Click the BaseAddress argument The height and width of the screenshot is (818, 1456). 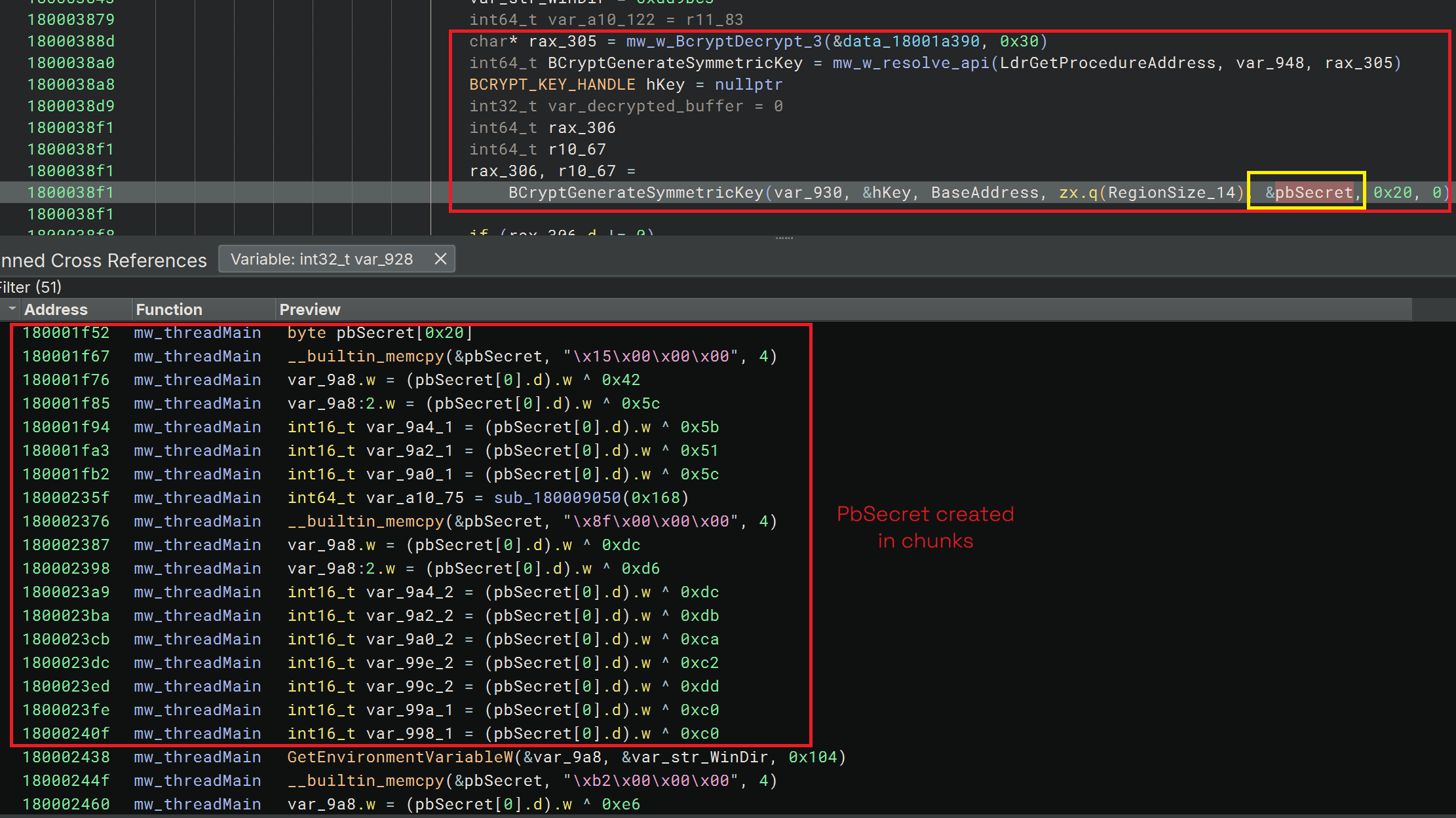point(985,193)
